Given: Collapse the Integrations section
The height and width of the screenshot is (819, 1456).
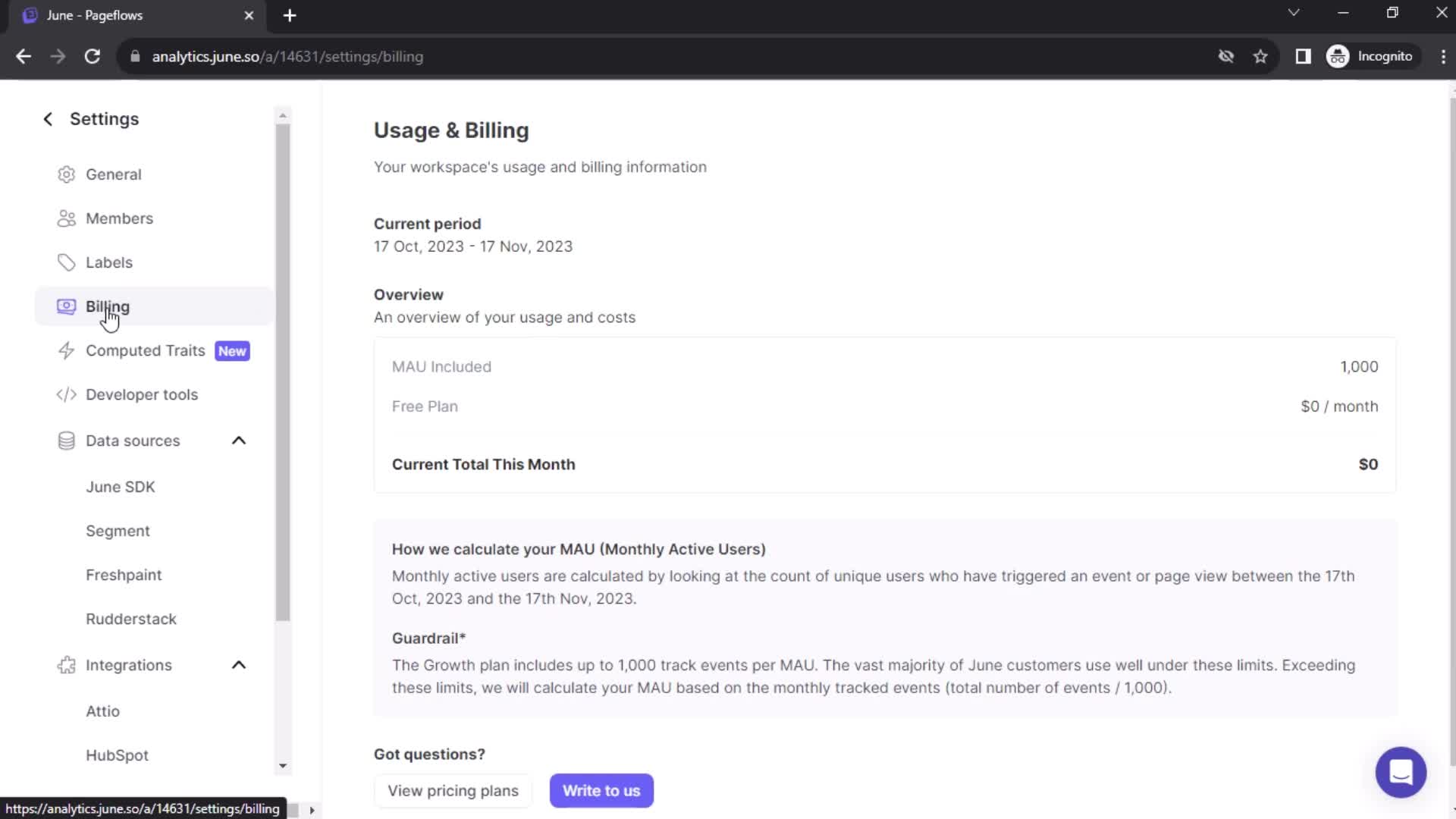Looking at the screenshot, I should [239, 665].
